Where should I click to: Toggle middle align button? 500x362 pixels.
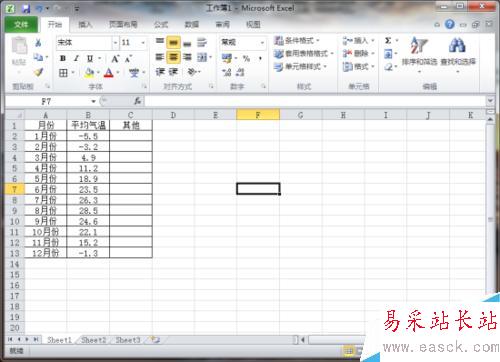coord(173,42)
